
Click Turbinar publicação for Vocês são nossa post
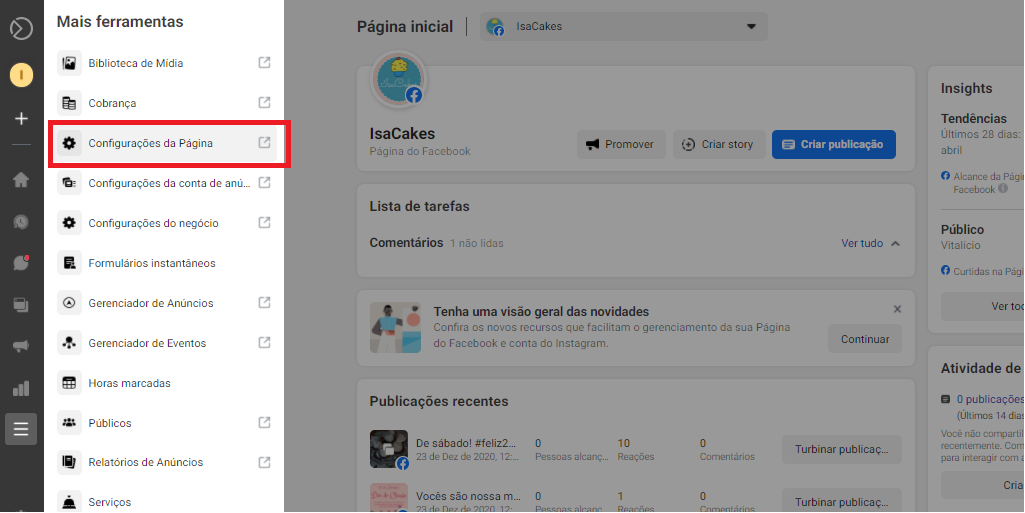[x=841, y=501]
